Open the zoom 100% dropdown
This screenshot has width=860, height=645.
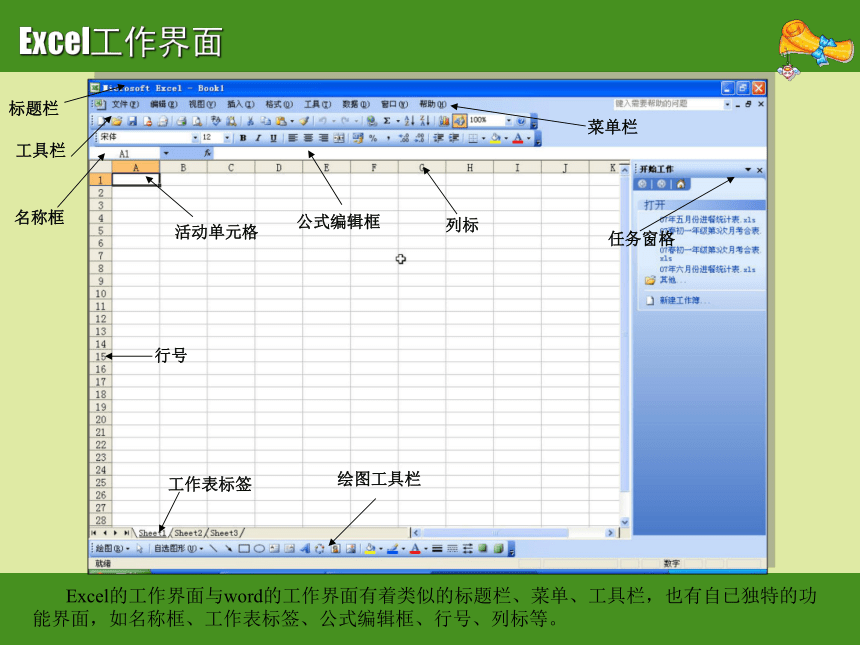(x=508, y=121)
